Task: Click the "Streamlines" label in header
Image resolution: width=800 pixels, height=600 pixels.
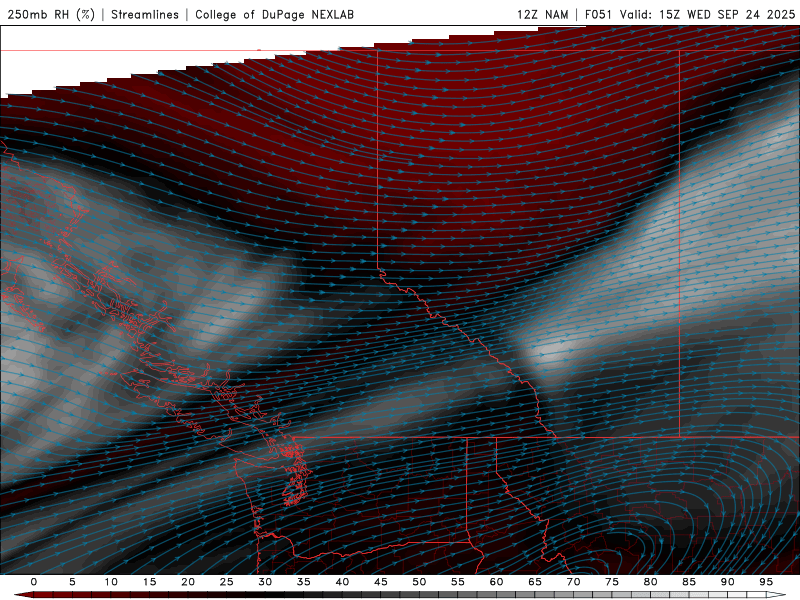Action: [145, 14]
